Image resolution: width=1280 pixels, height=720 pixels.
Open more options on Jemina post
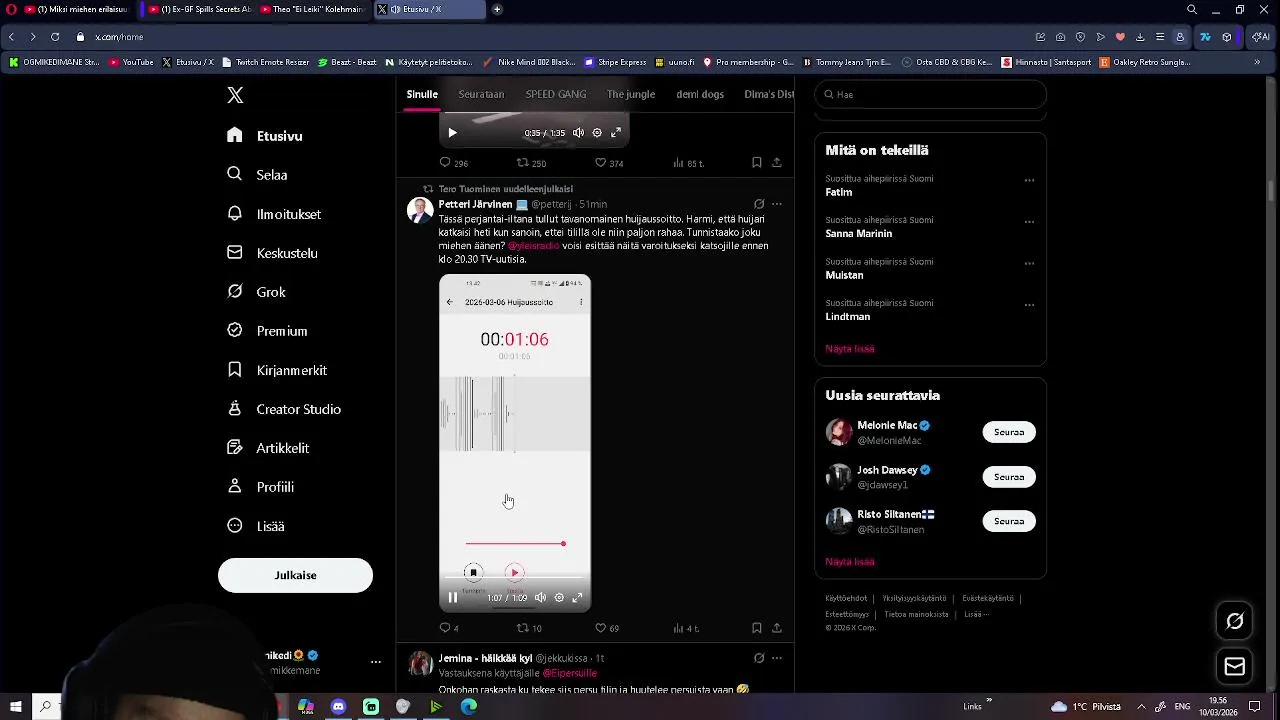coord(777,658)
